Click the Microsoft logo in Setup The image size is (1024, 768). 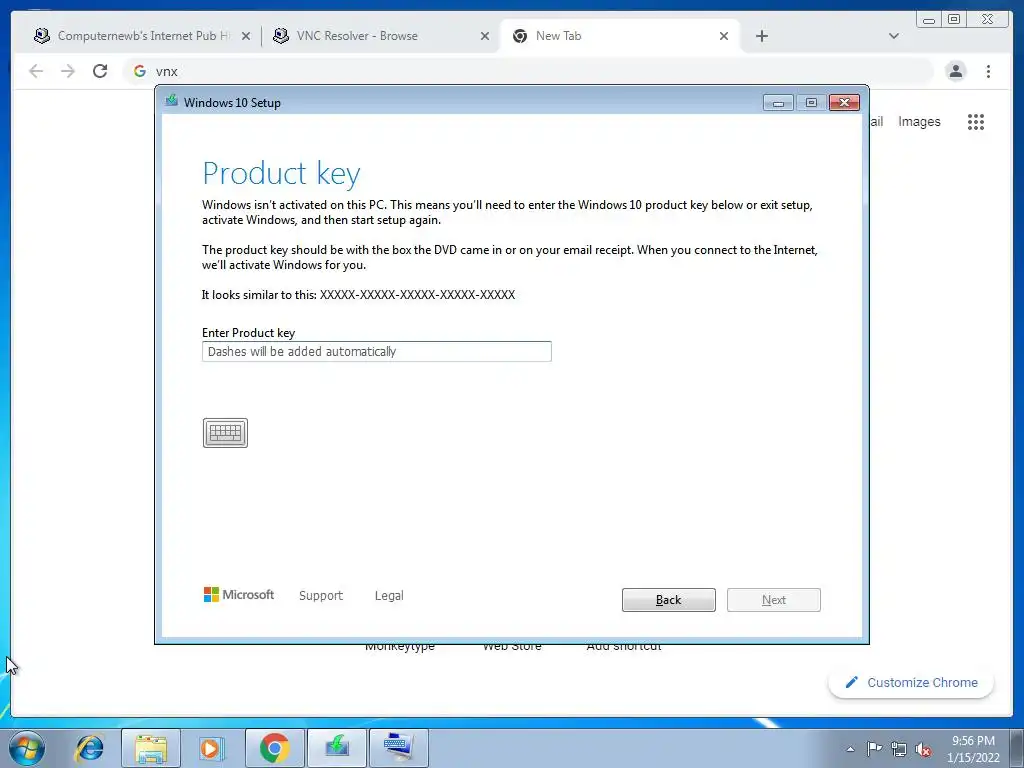click(x=239, y=595)
